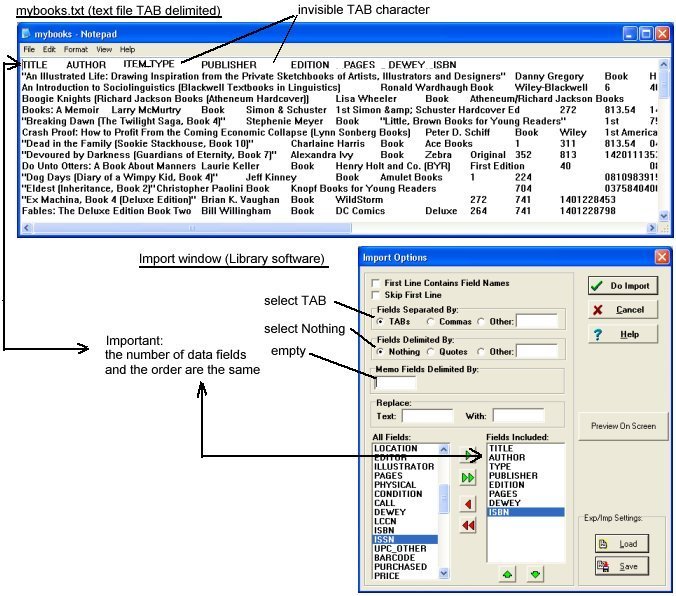The image size is (676, 596).
Task: Select Other under Fields Delimited By
Action: pos(481,352)
